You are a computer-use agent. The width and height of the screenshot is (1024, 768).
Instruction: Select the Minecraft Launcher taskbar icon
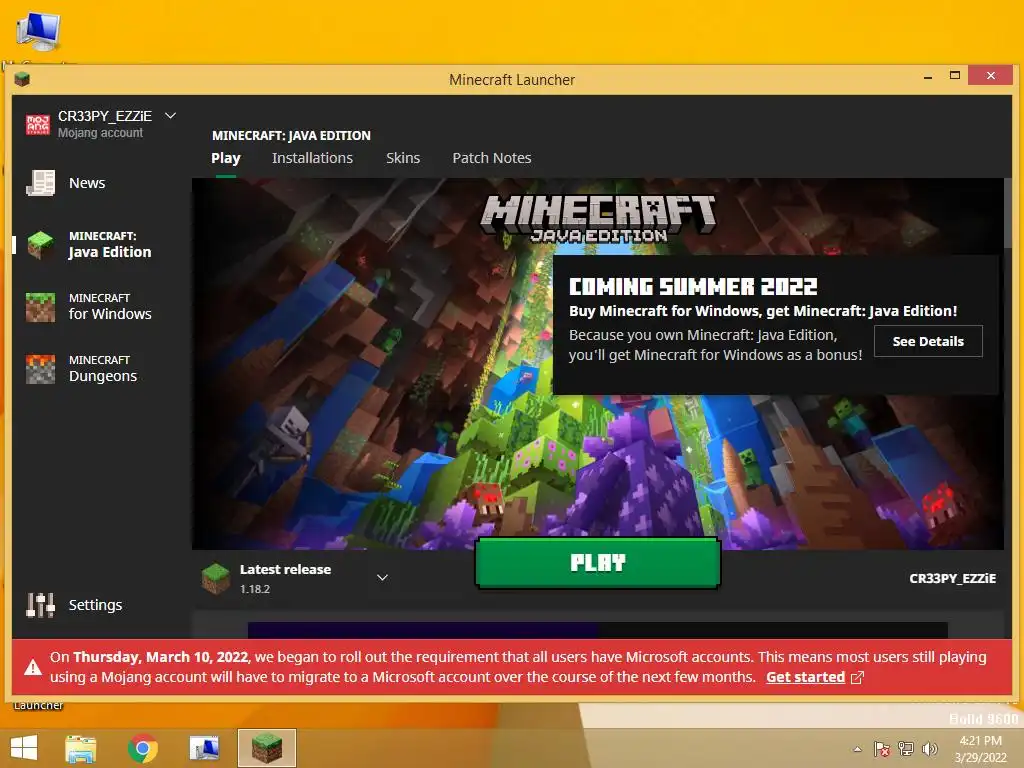(266, 748)
